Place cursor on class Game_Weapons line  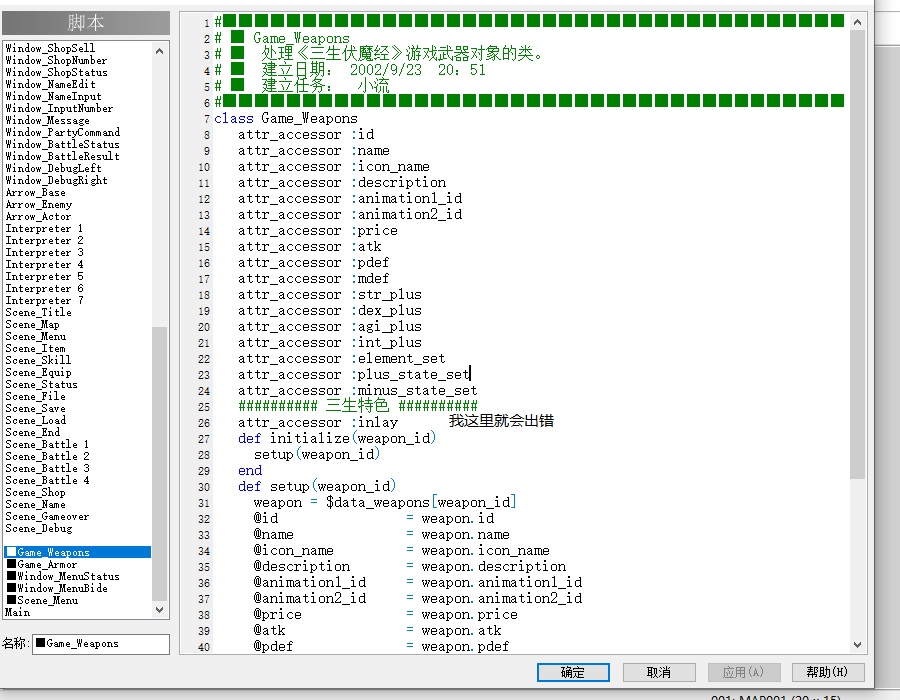tap(286, 118)
